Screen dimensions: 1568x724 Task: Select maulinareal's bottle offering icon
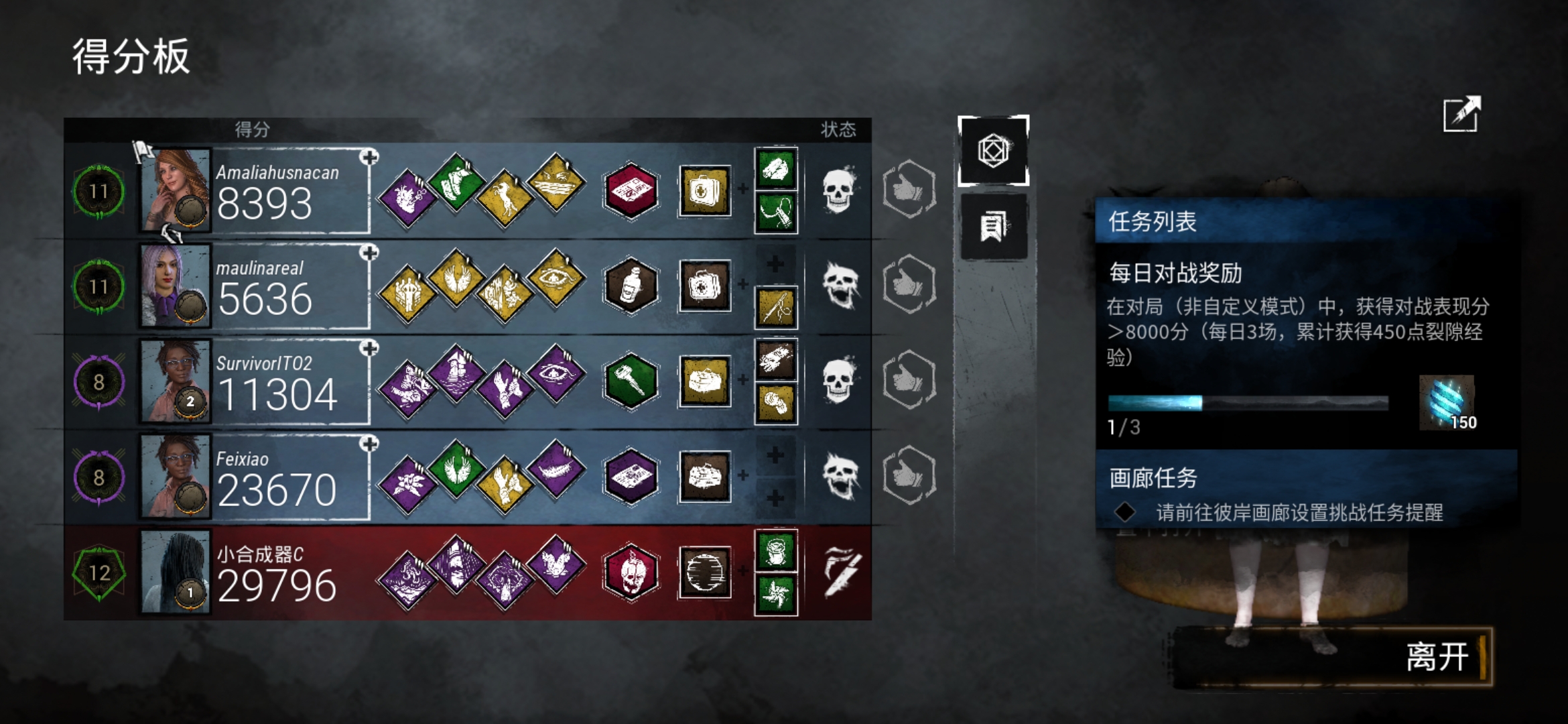tap(631, 286)
